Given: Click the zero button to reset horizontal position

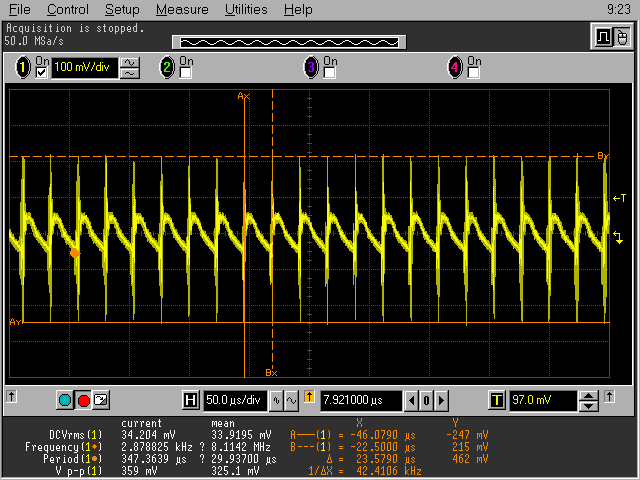Looking at the screenshot, I should point(425,400).
